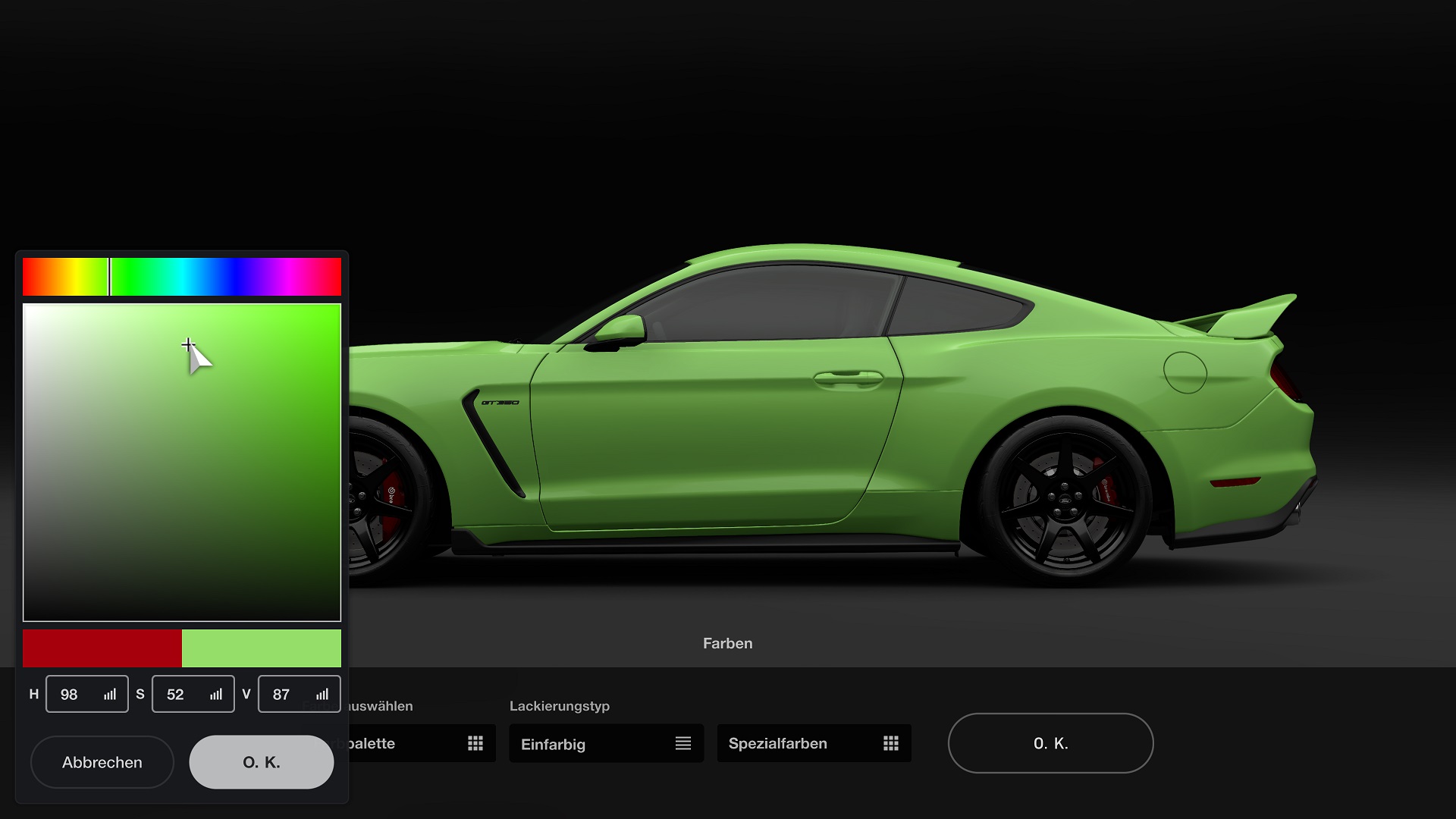
Task: Select a blue hue on the hue strip
Action: 220,276
